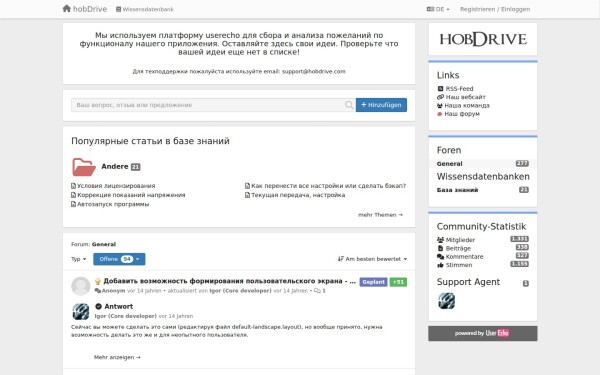The width and height of the screenshot is (600, 375).
Task: Click the chain link icon beside Наш вебсайт
Action: (440, 97)
